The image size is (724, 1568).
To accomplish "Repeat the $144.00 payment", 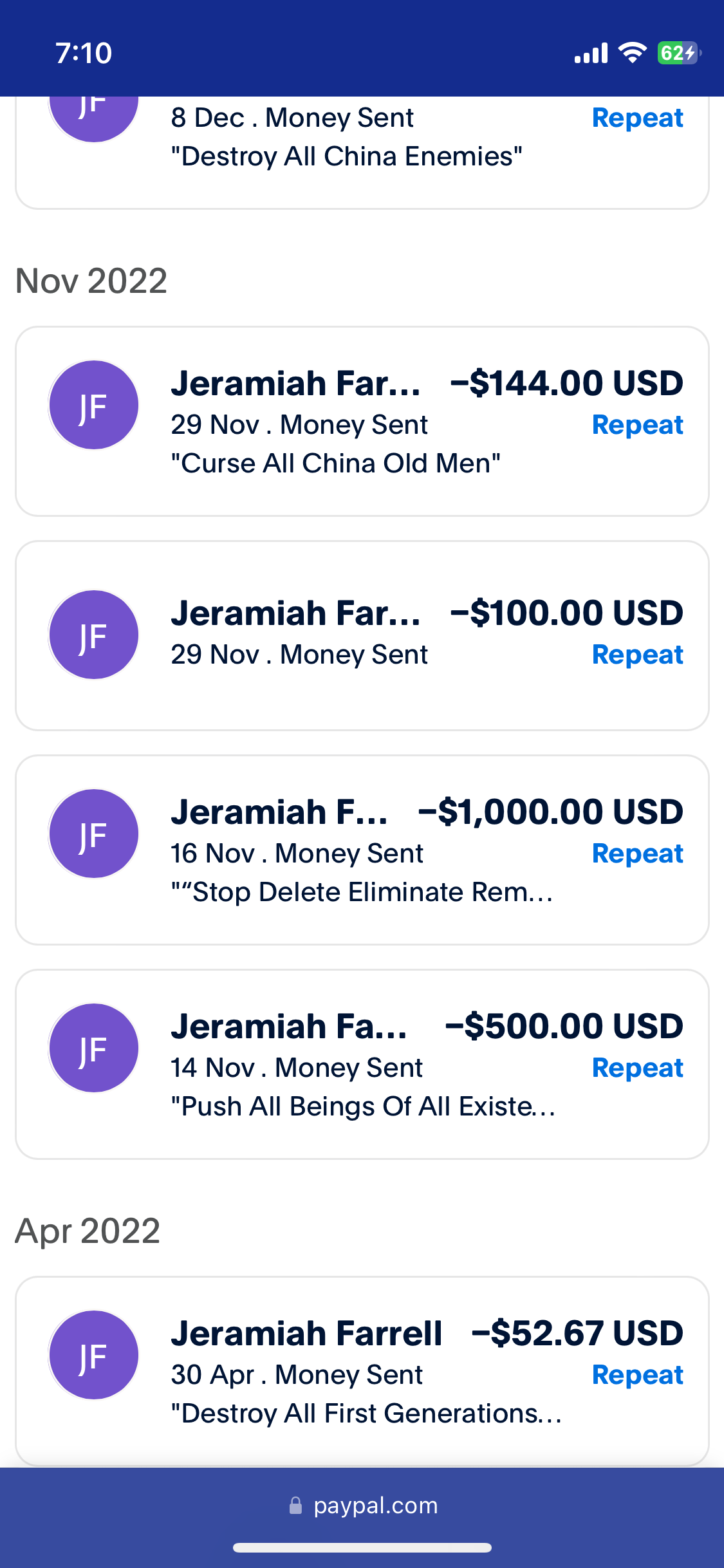I will pyautogui.click(x=637, y=425).
